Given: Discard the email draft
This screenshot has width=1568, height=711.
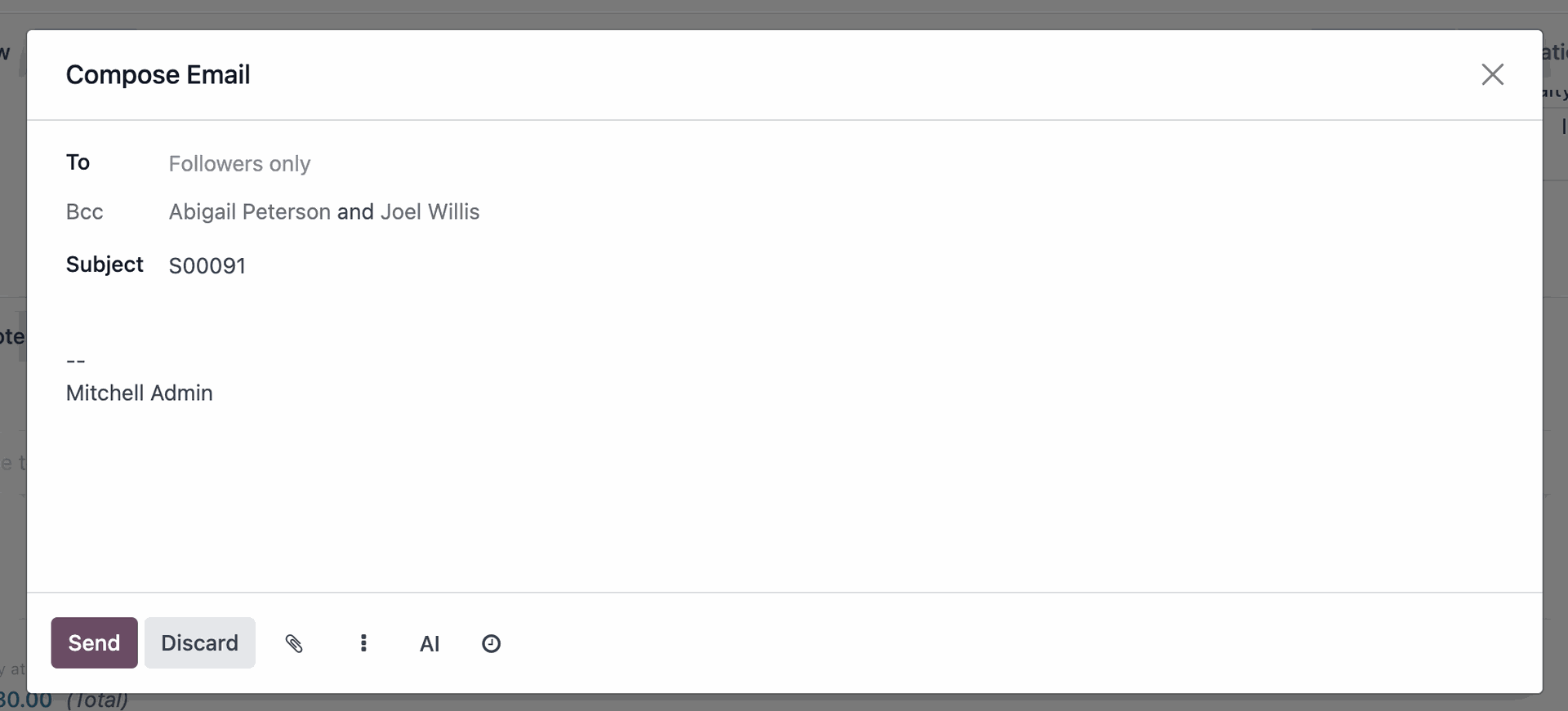Looking at the screenshot, I should [x=199, y=643].
